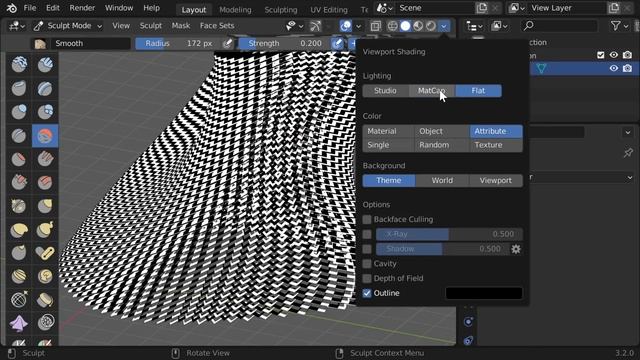
Task: Toggle viewport overlays
Action: (x=345, y=26)
